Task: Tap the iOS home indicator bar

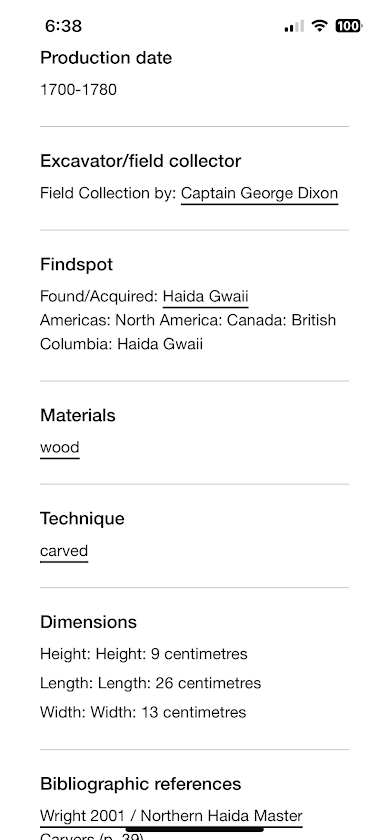Action: point(194,829)
